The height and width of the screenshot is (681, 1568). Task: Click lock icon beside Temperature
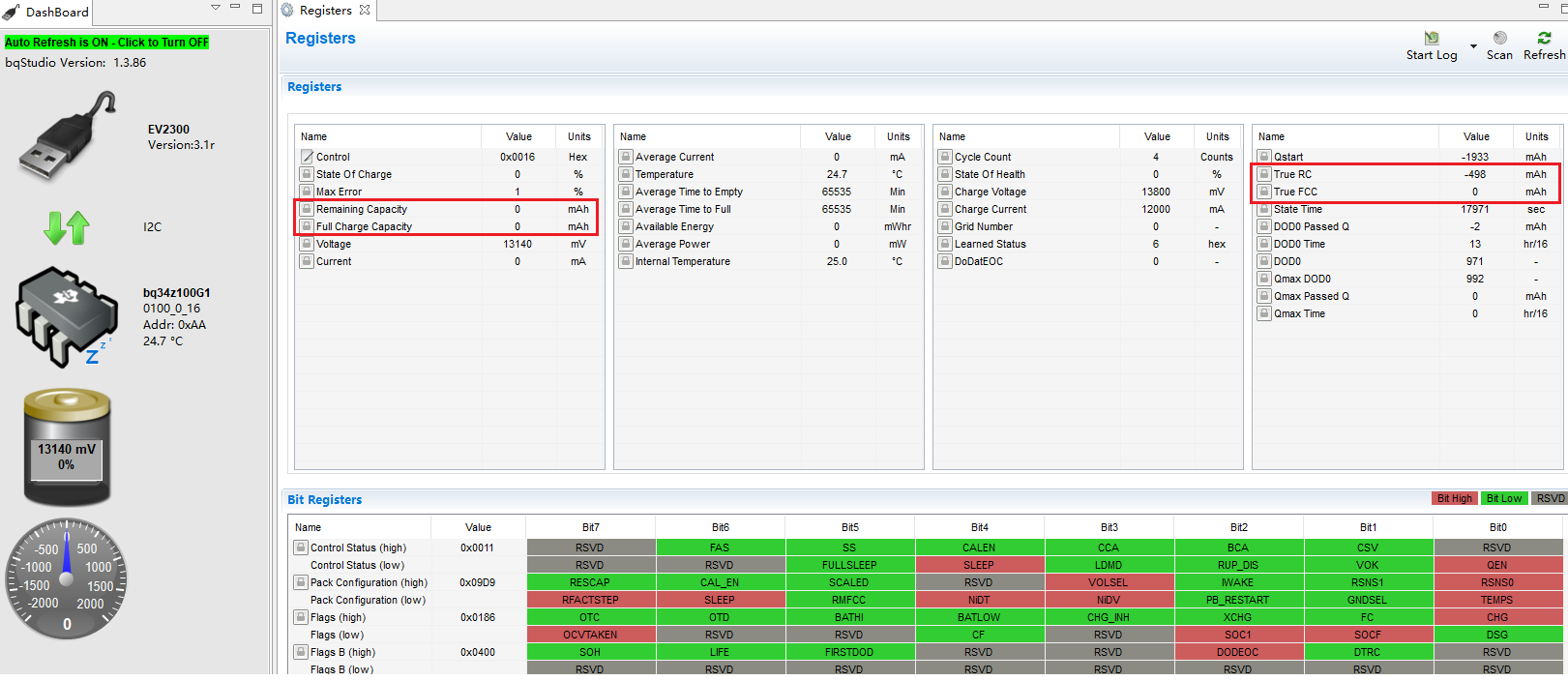coord(626,174)
